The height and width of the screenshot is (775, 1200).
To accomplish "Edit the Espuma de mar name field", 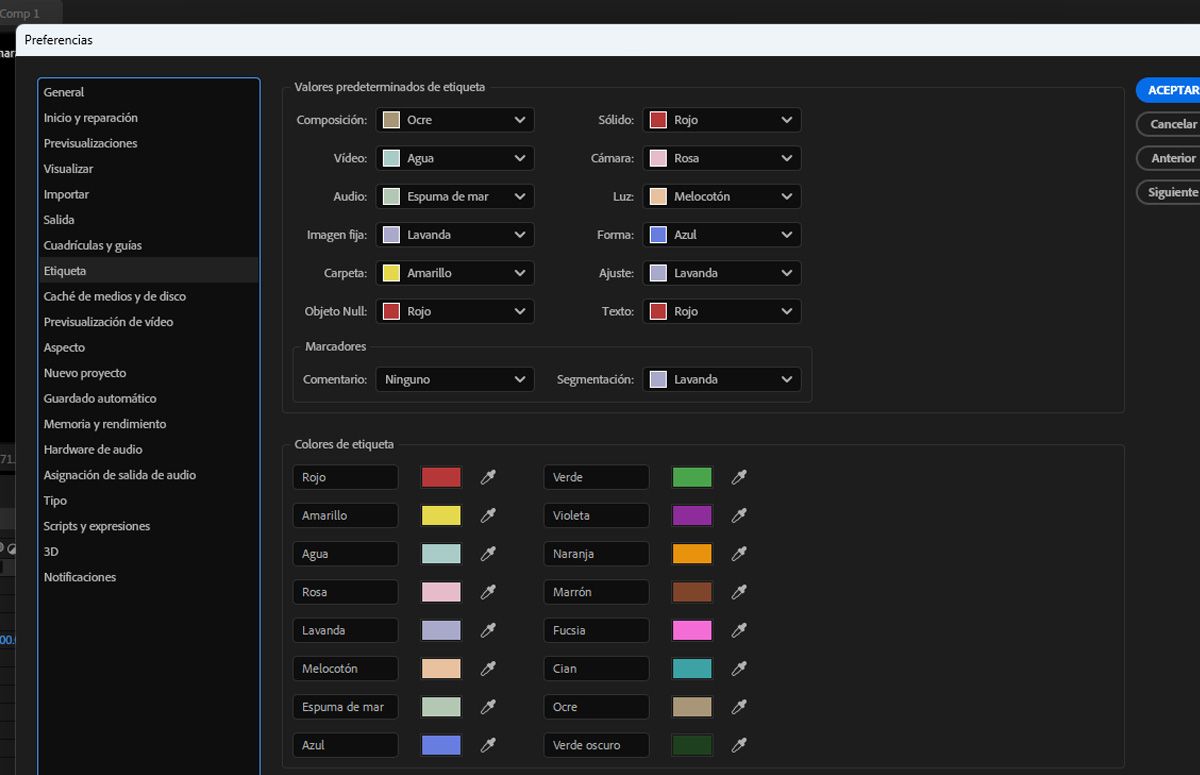I will (346, 707).
